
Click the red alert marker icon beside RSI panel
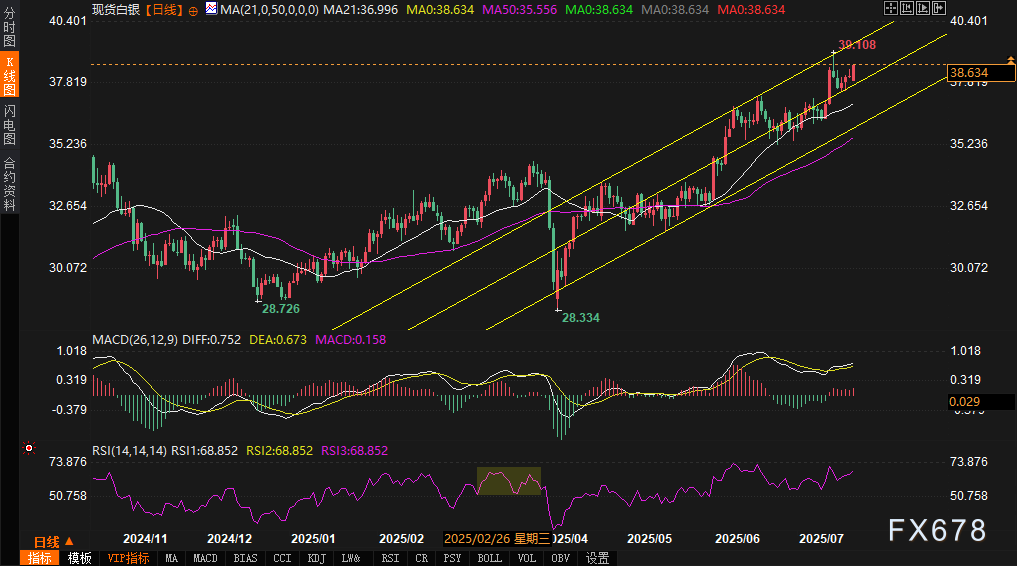[x=28, y=448]
